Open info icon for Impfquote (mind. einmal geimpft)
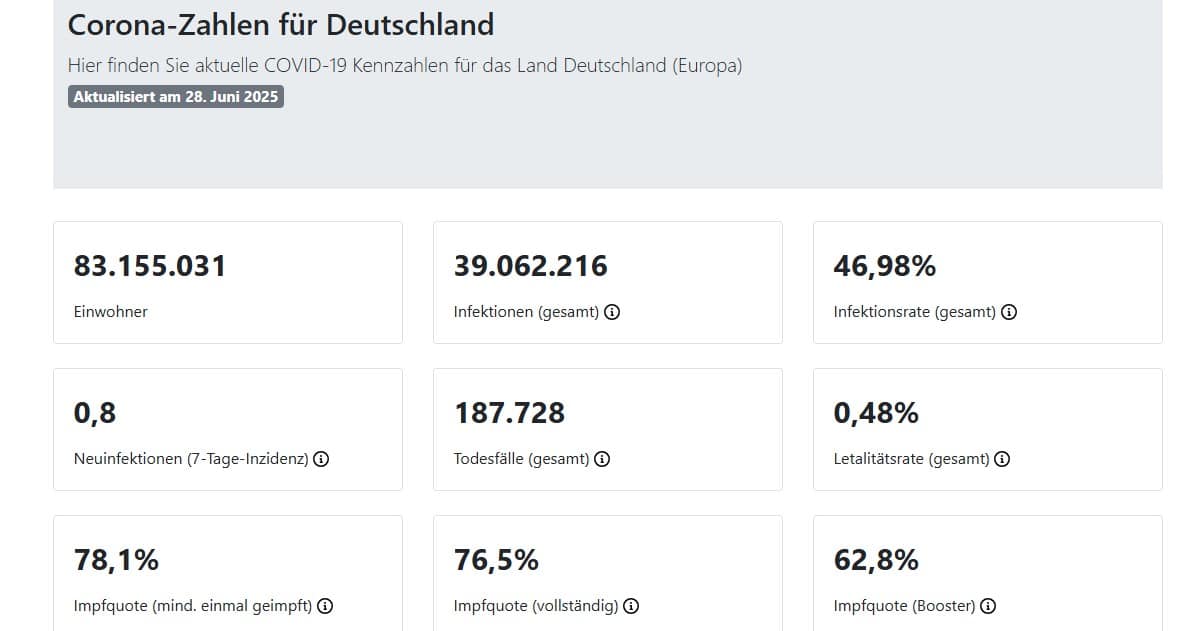This screenshot has width=1196, height=631. click(x=325, y=606)
